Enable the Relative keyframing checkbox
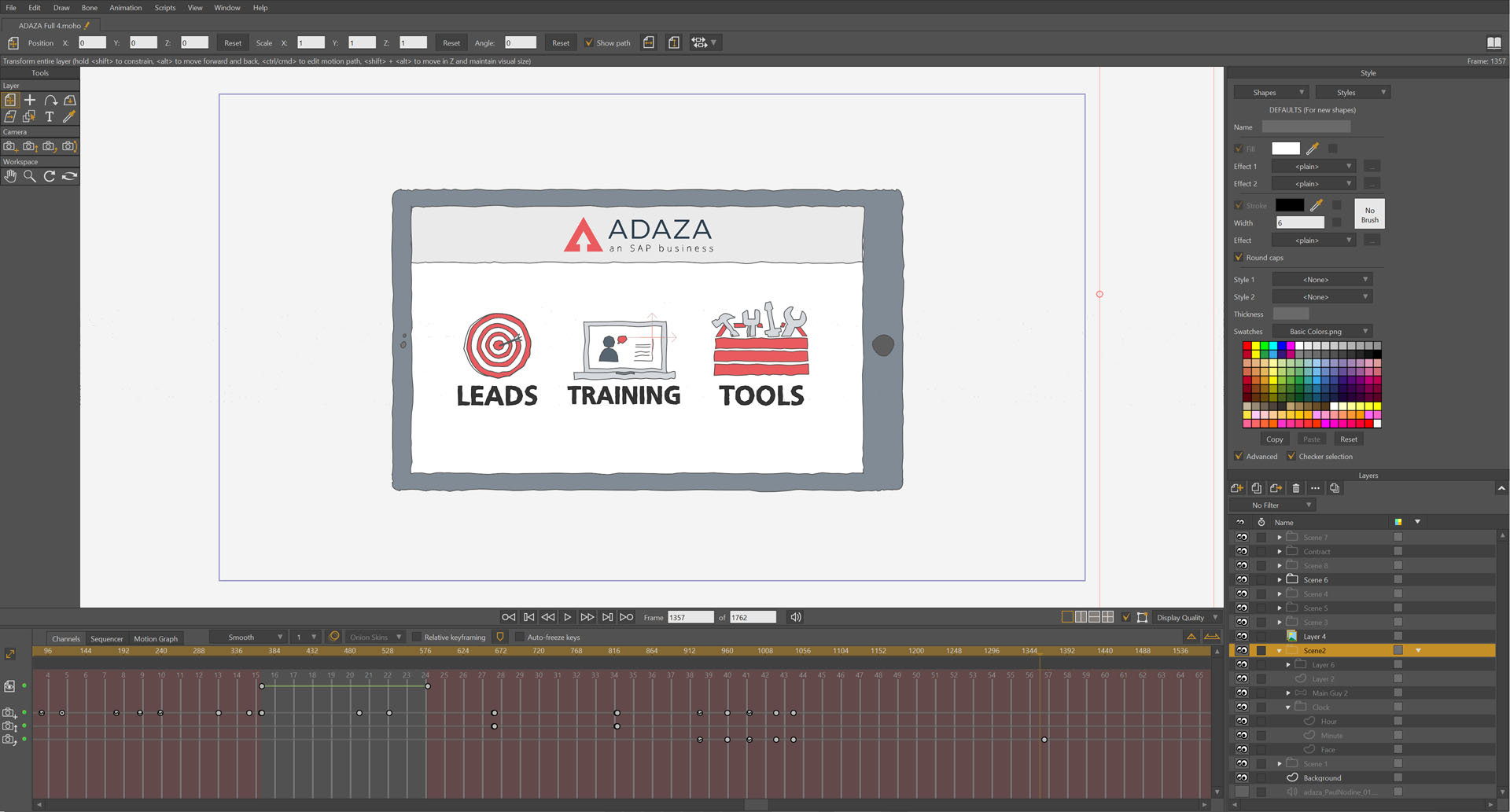Viewport: 1510px width, 812px height. (417, 637)
